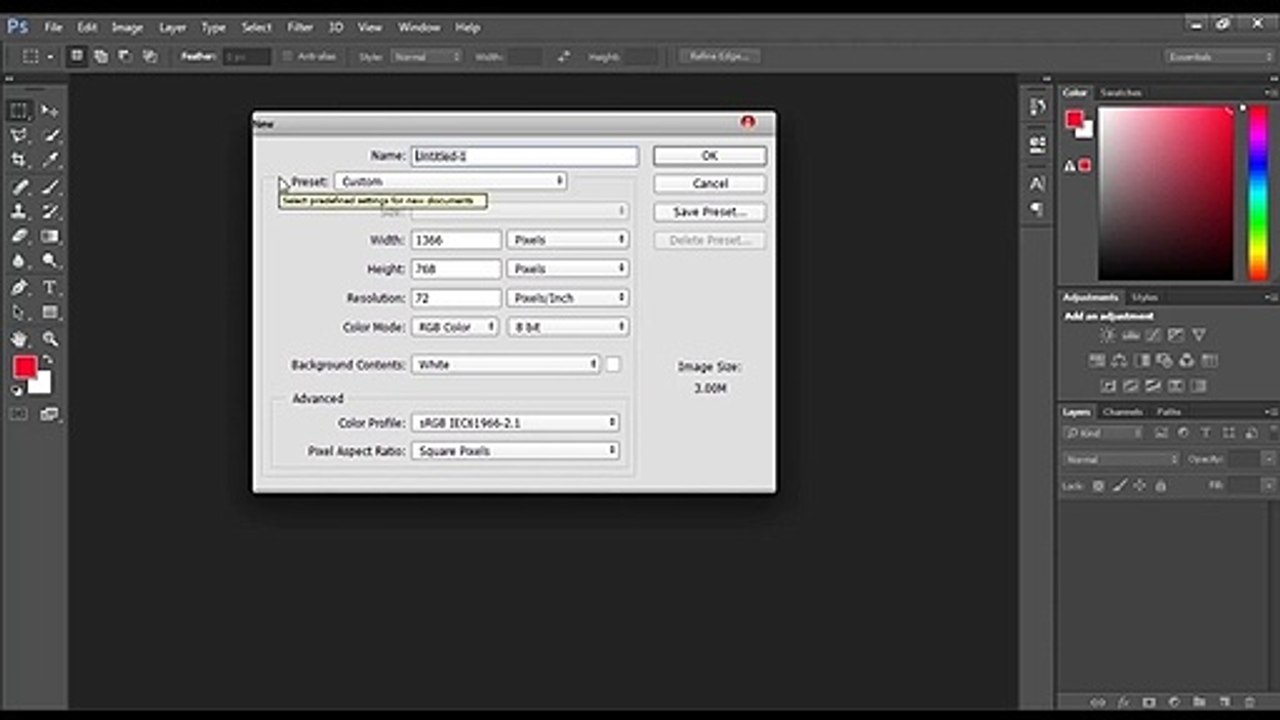Open the Filter menu
Screen dimensions: 1280x720
click(x=300, y=27)
